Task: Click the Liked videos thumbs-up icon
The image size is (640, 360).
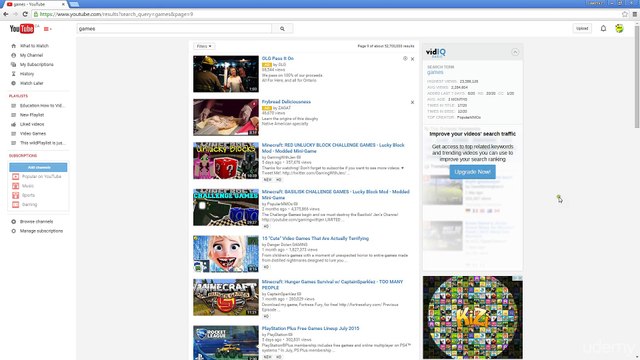Action: pos(13,124)
